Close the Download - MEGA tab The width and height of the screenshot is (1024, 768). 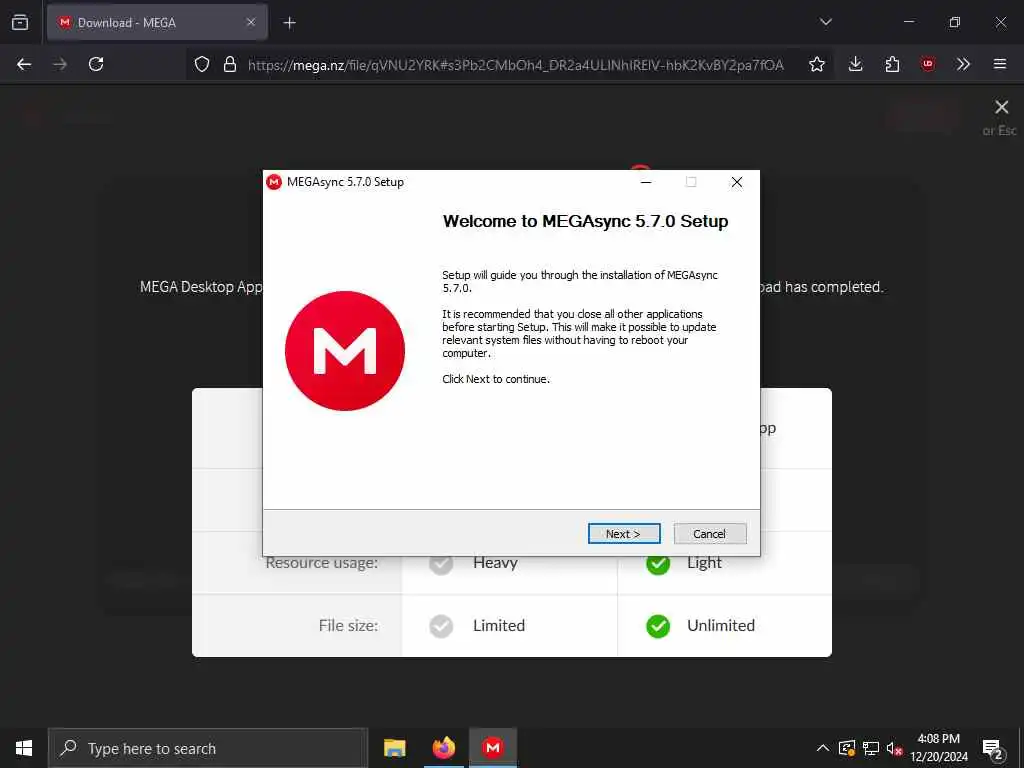[251, 22]
